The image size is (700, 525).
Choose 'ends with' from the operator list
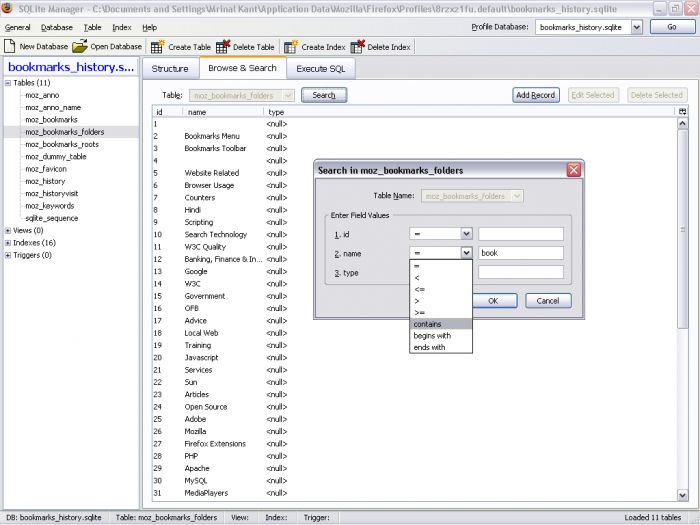(x=441, y=347)
